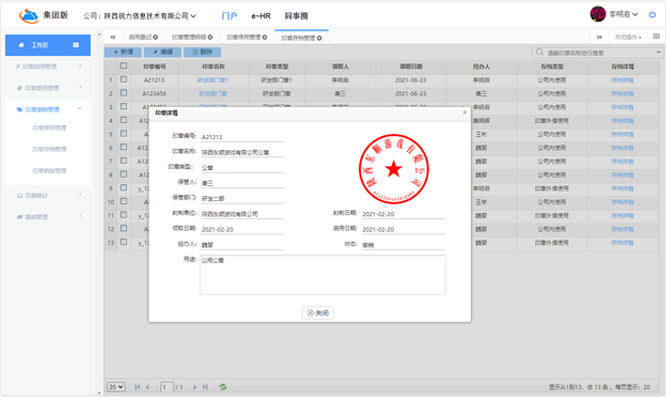The image size is (666, 397).
Task: Click the page number input in pager
Action: coord(167,387)
